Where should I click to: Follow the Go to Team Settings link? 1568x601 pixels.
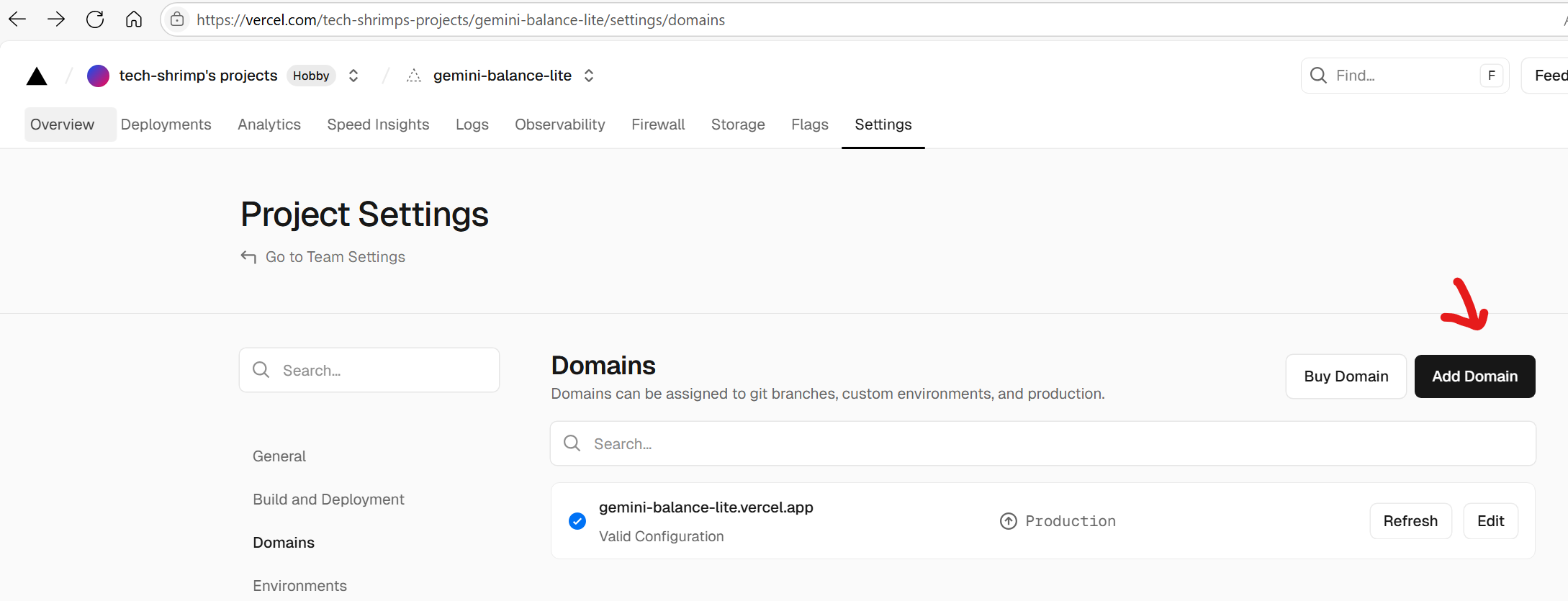pyautogui.click(x=335, y=257)
